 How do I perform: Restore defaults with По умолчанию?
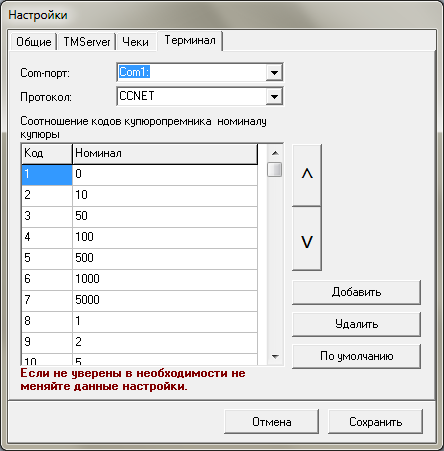coord(356,356)
